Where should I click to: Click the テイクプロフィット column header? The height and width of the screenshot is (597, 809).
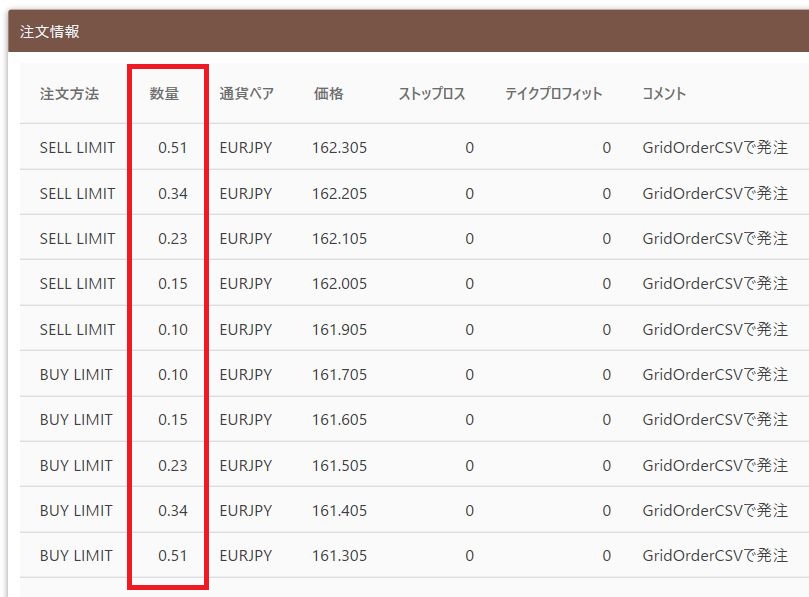pos(553,93)
